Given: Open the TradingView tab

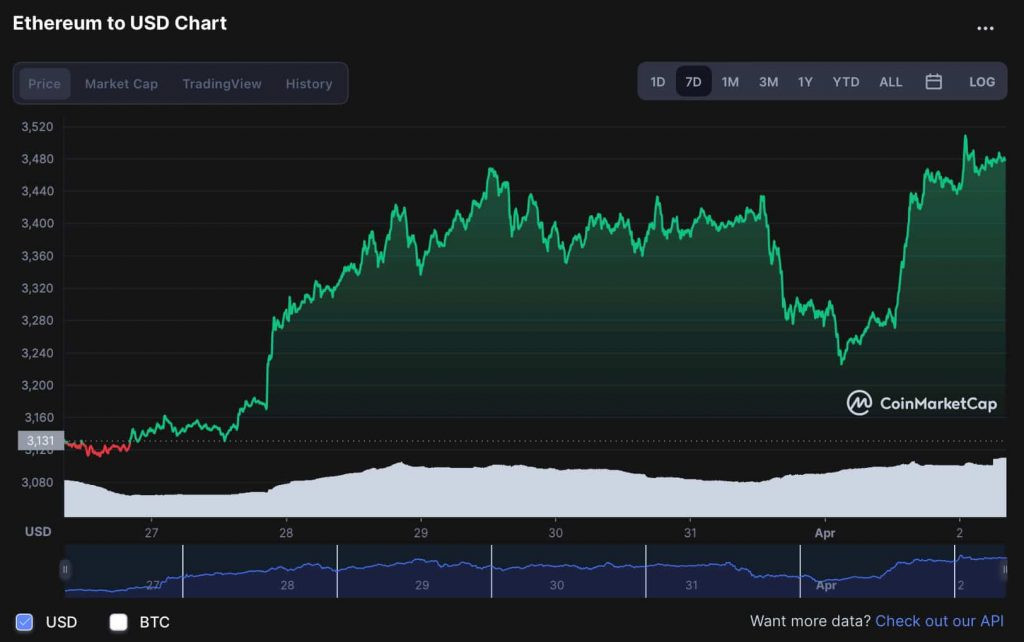Looking at the screenshot, I should tap(222, 84).
